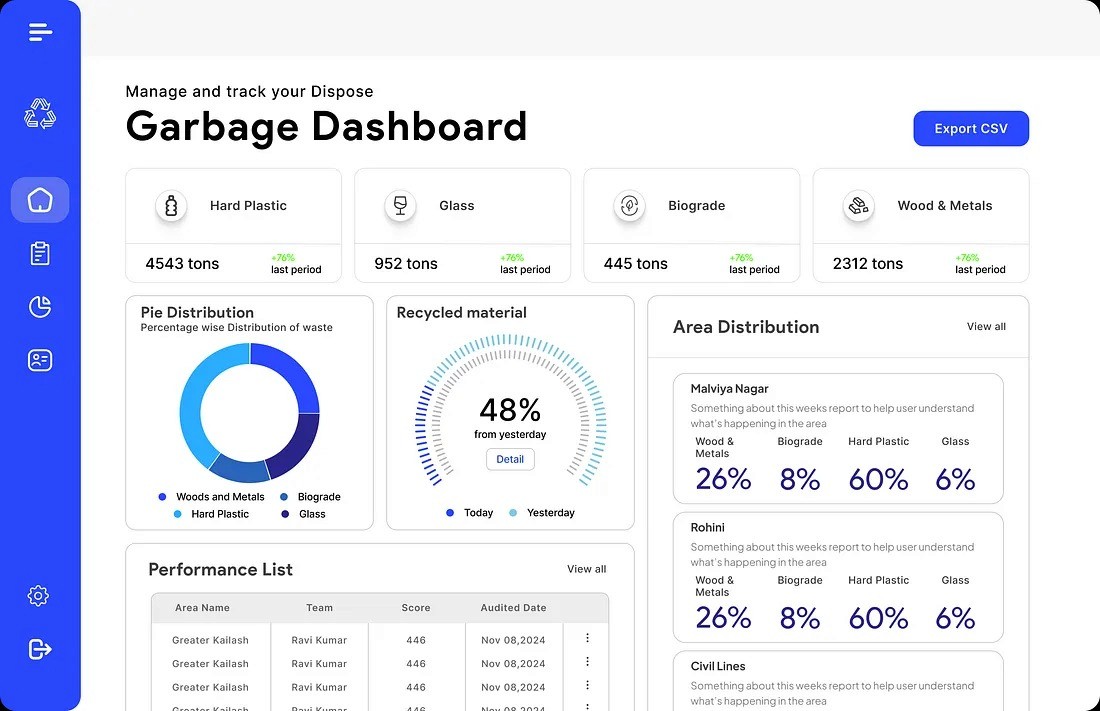This screenshot has height=711, width=1100.
Task: Open the Hard Plastic 4543 tons card
Action: coord(234,225)
